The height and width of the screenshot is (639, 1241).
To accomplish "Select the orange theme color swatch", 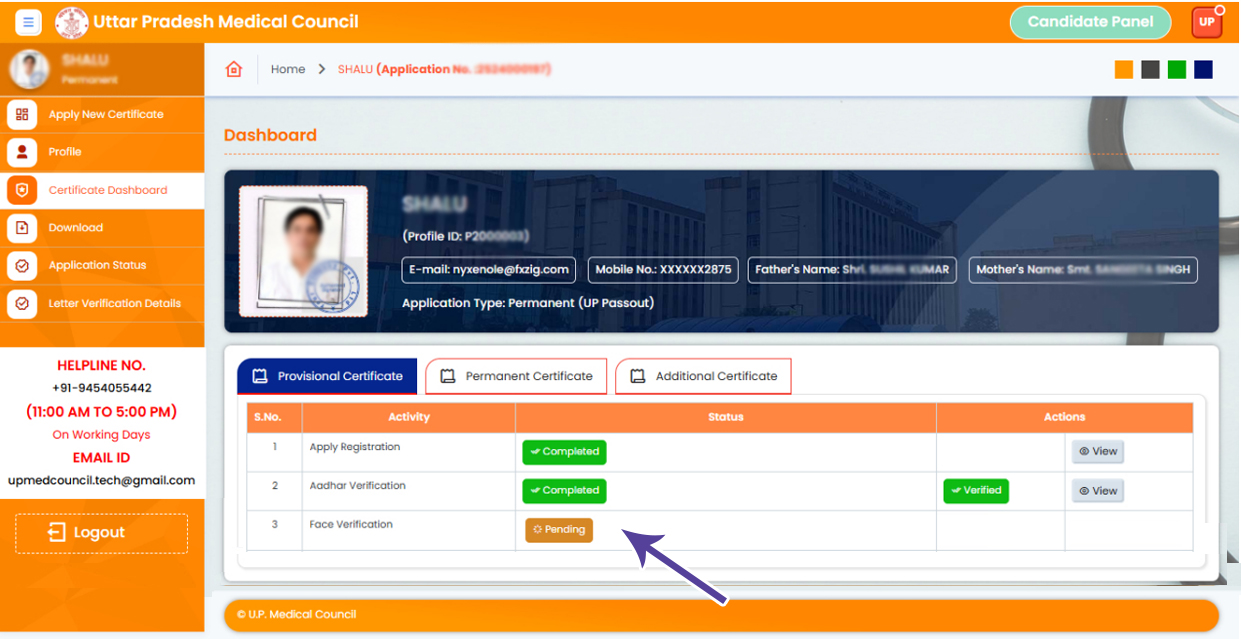I will pyautogui.click(x=1124, y=69).
